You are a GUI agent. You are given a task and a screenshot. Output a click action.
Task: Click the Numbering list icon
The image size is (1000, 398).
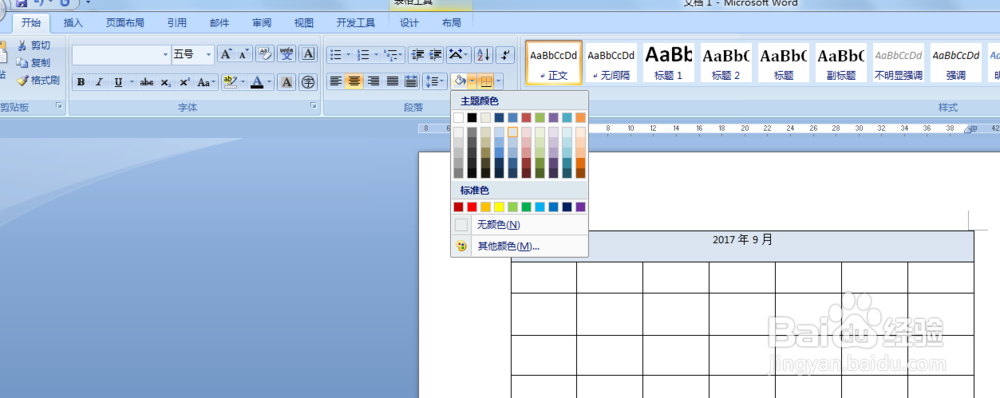[364, 55]
